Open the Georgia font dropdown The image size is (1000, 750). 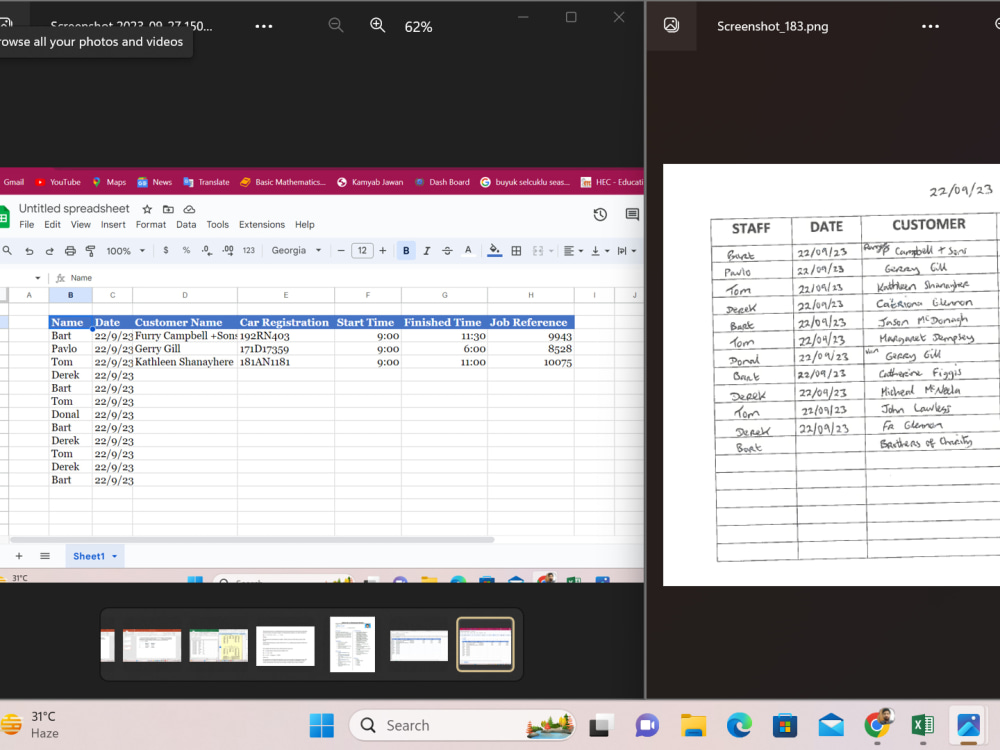[x=296, y=251]
